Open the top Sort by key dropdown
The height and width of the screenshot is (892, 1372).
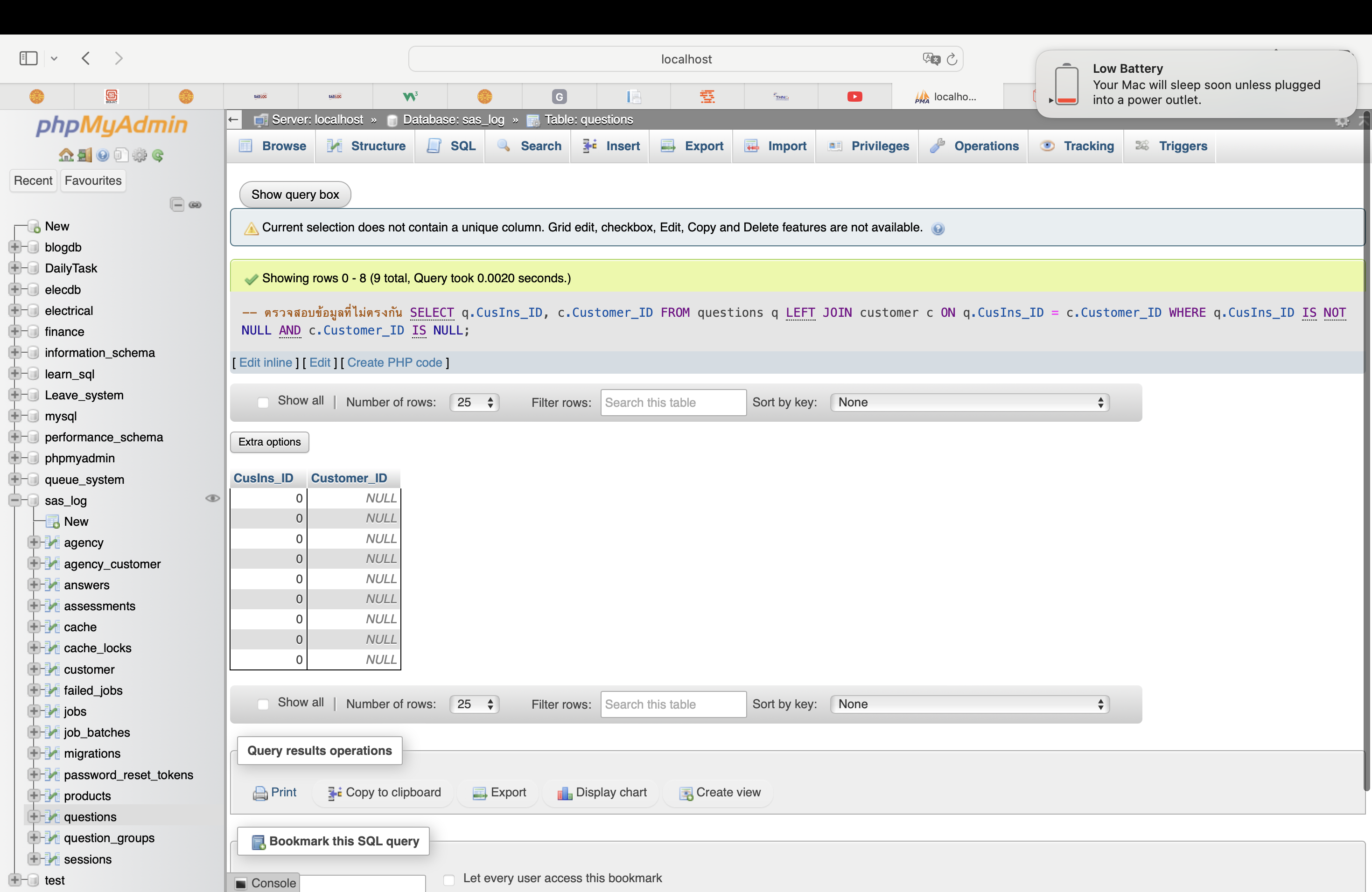point(969,402)
